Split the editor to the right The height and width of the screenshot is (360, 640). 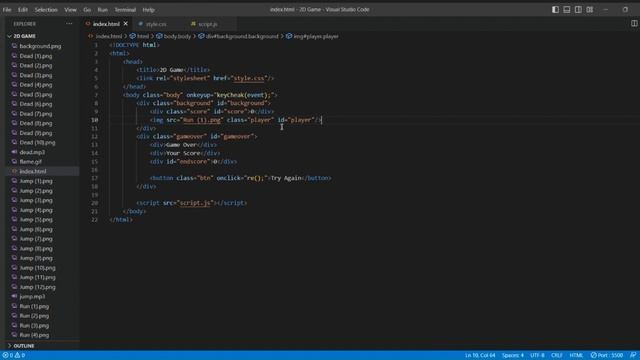634,24
